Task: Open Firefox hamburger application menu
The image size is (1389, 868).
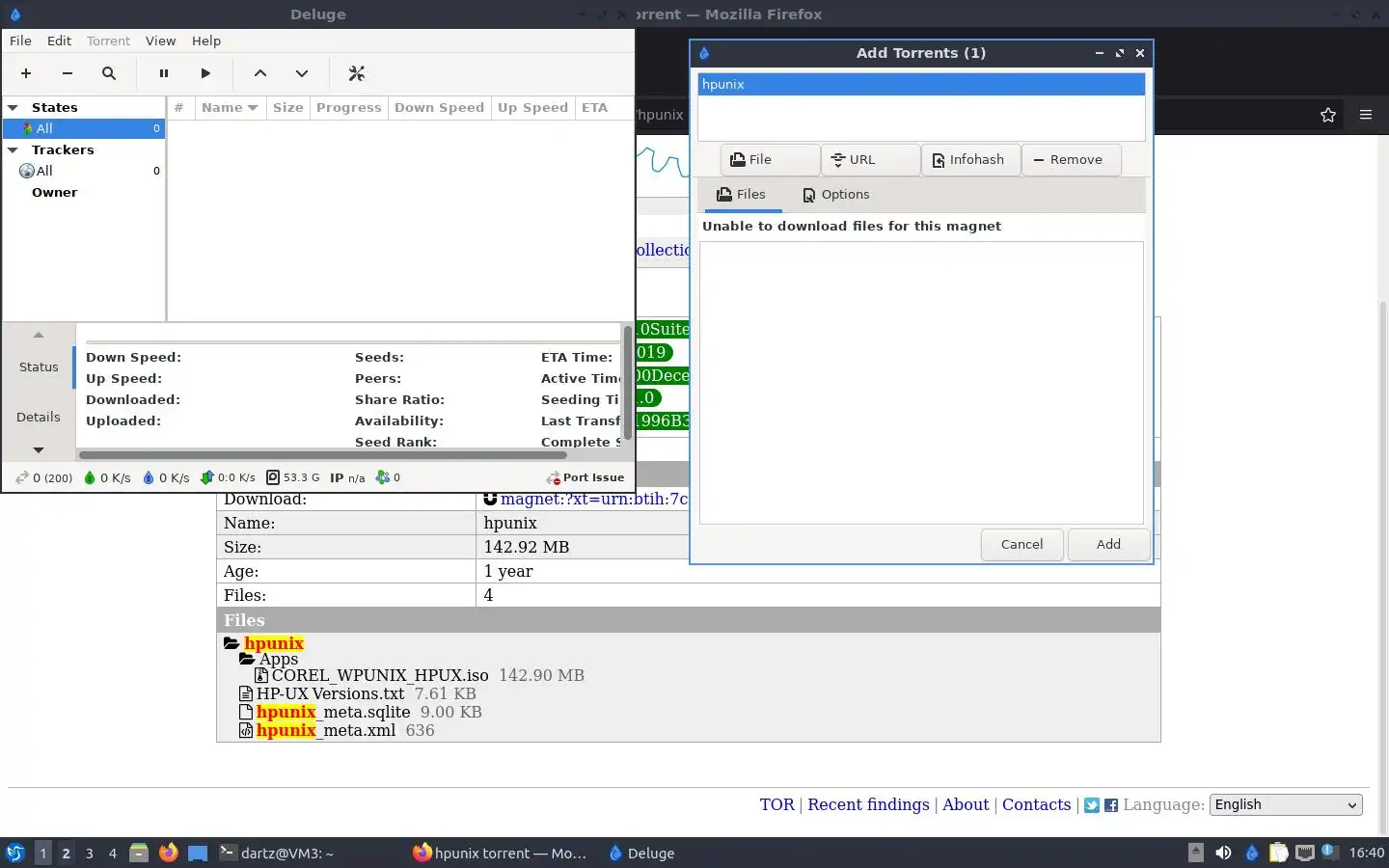Action: [x=1366, y=115]
